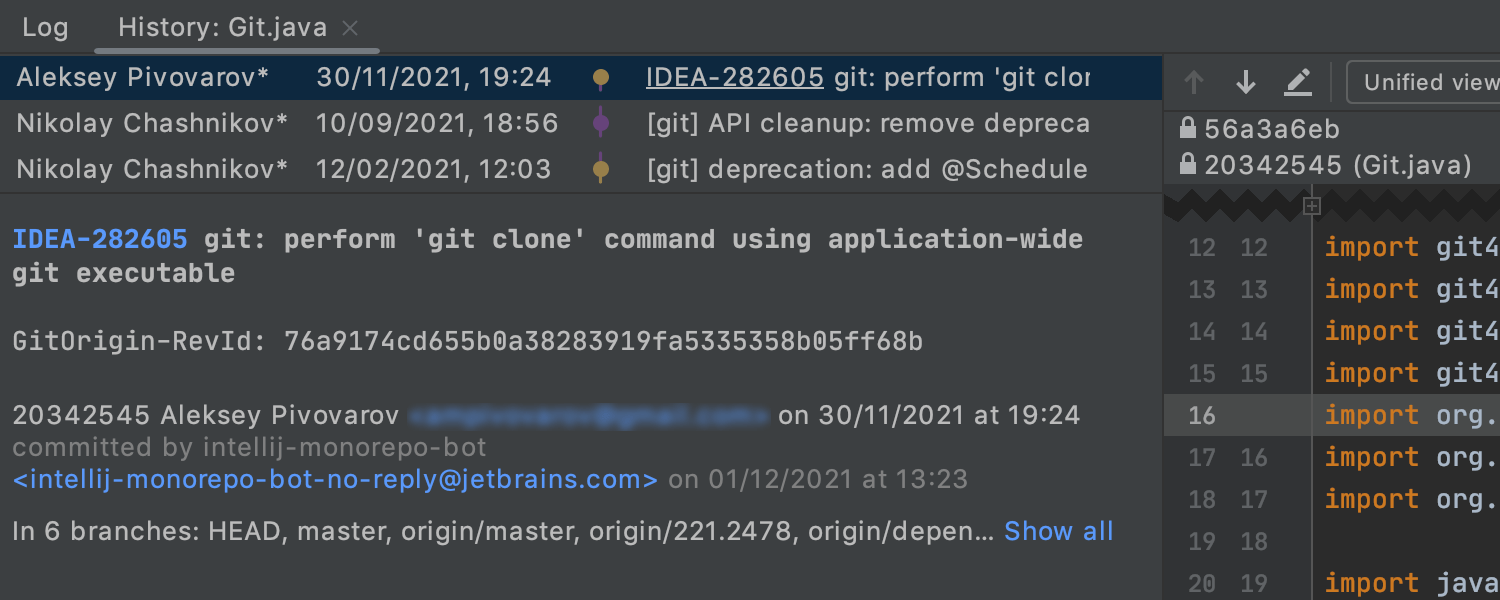
Task: Open IDEA-282605 issue link in commit row
Action: click(x=735, y=77)
